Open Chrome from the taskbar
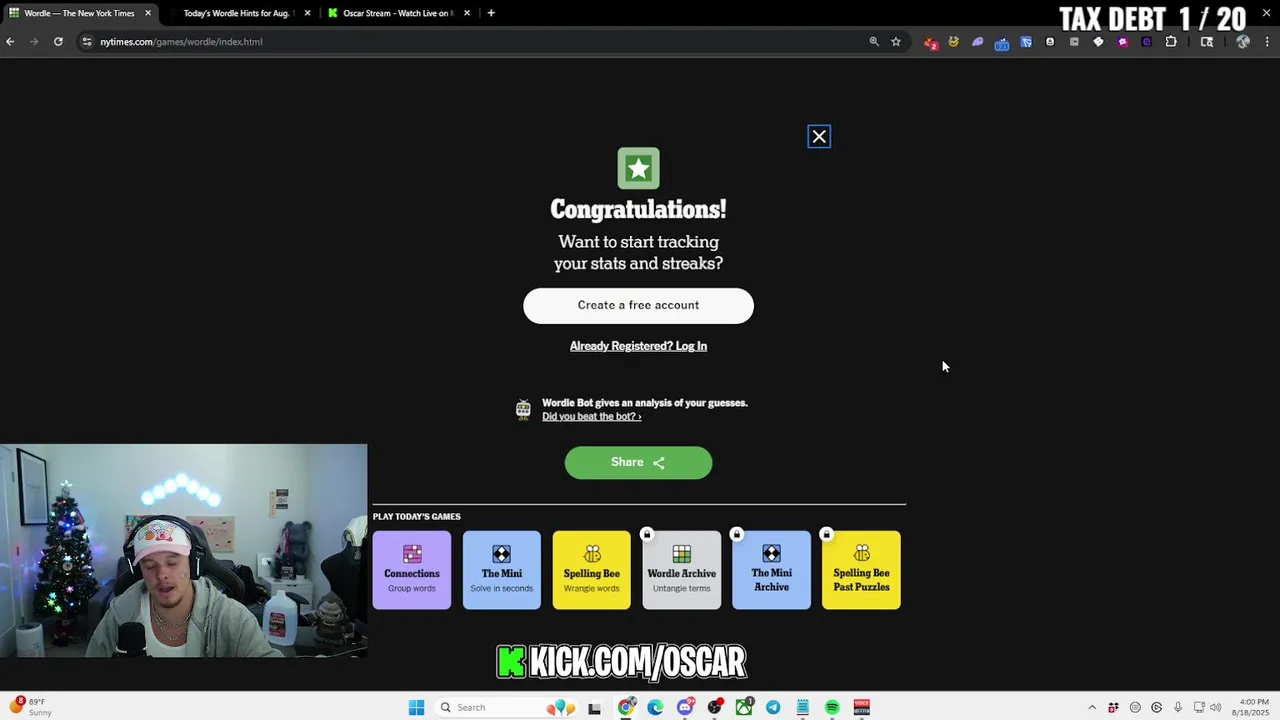Image resolution: width=1280 pixels, height=720 pixels. pos(626,708)
